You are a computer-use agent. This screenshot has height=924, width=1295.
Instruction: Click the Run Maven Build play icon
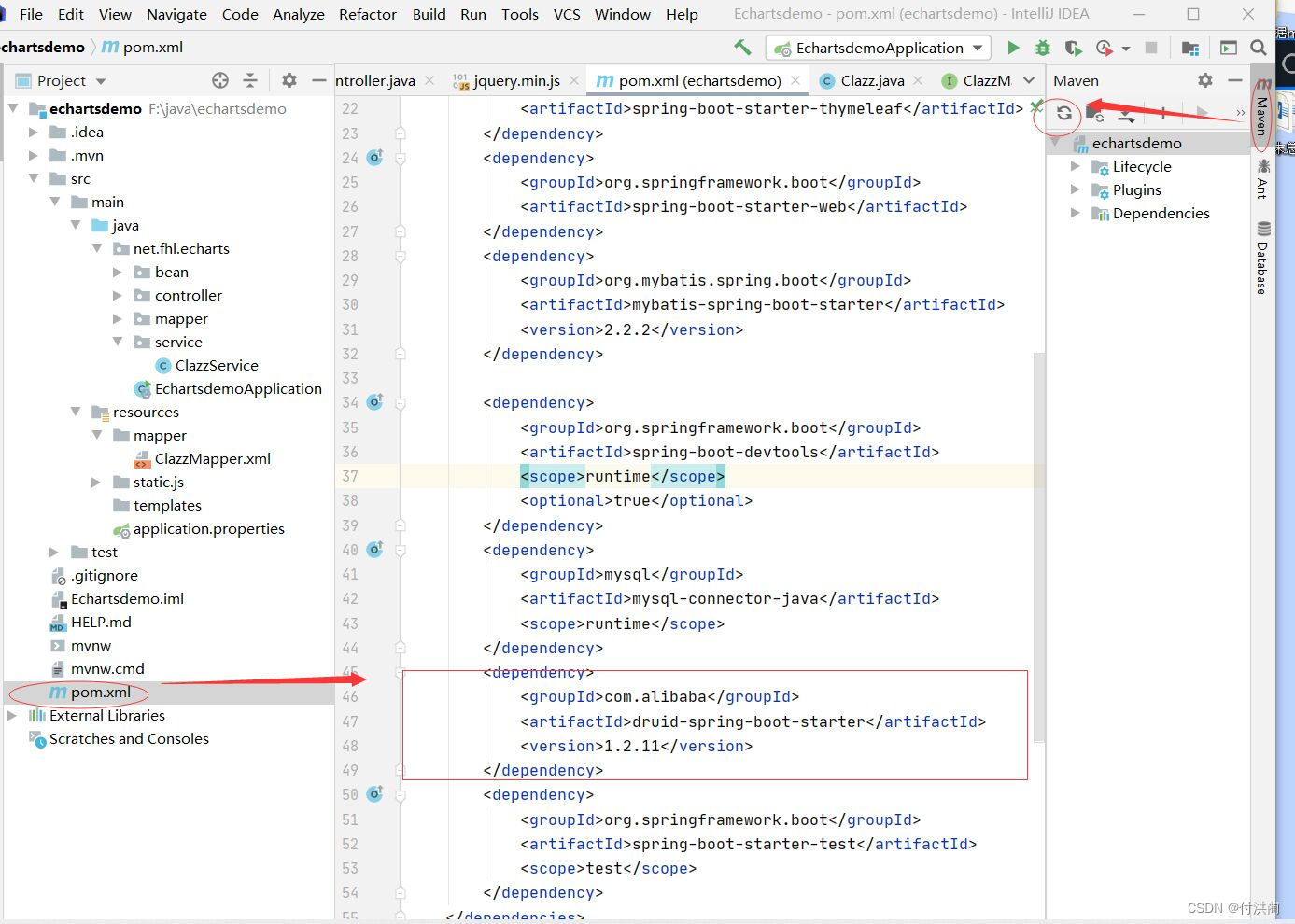[1203, 114]
